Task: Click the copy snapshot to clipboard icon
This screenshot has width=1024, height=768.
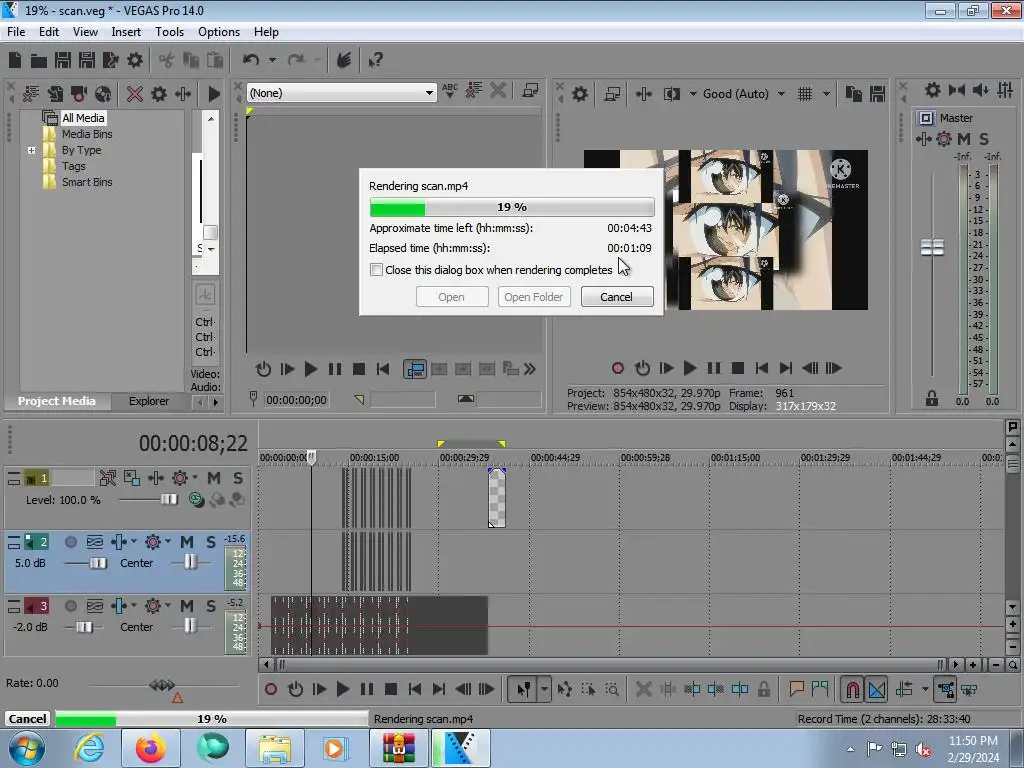Action: point(853,94)
